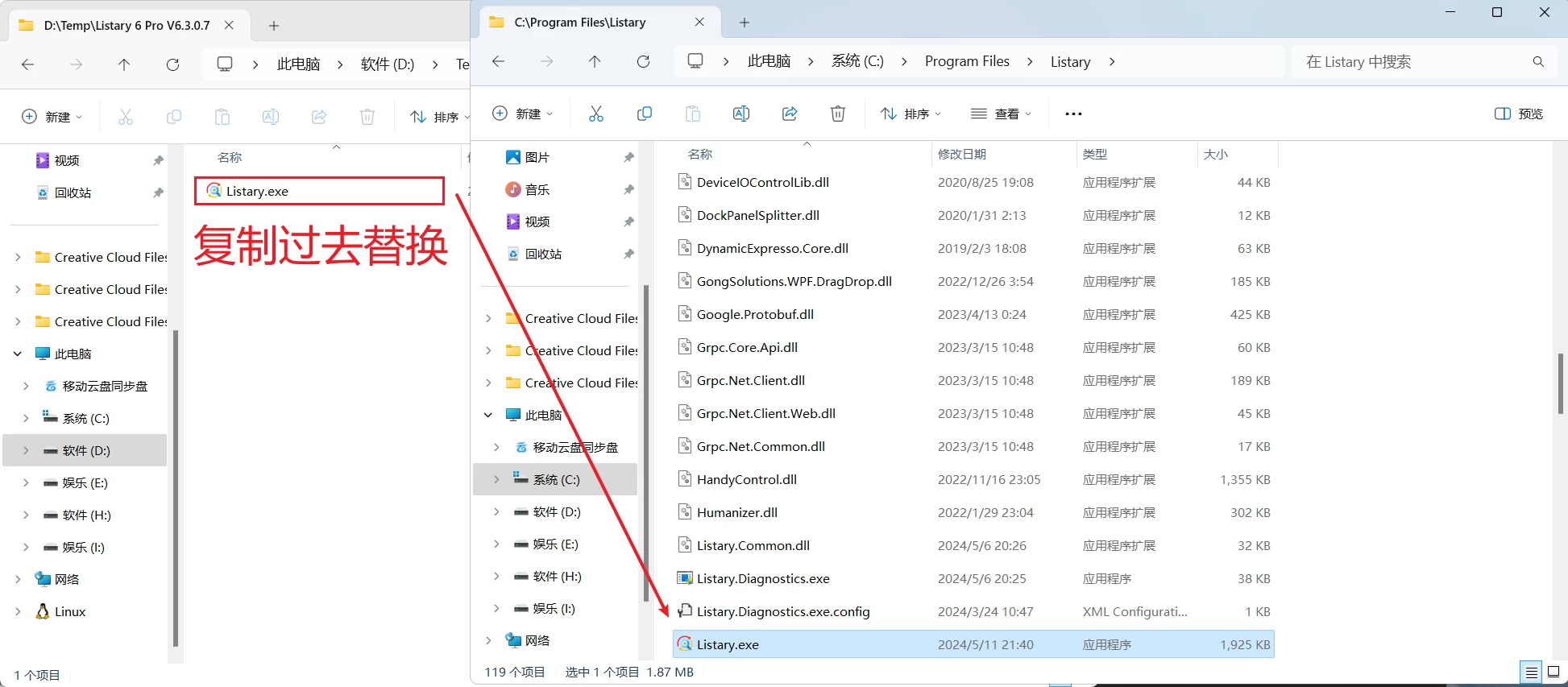Switch to details view icon in status bar
Viewport: 1568px width, 687px height.
(x=1531, y=672)
